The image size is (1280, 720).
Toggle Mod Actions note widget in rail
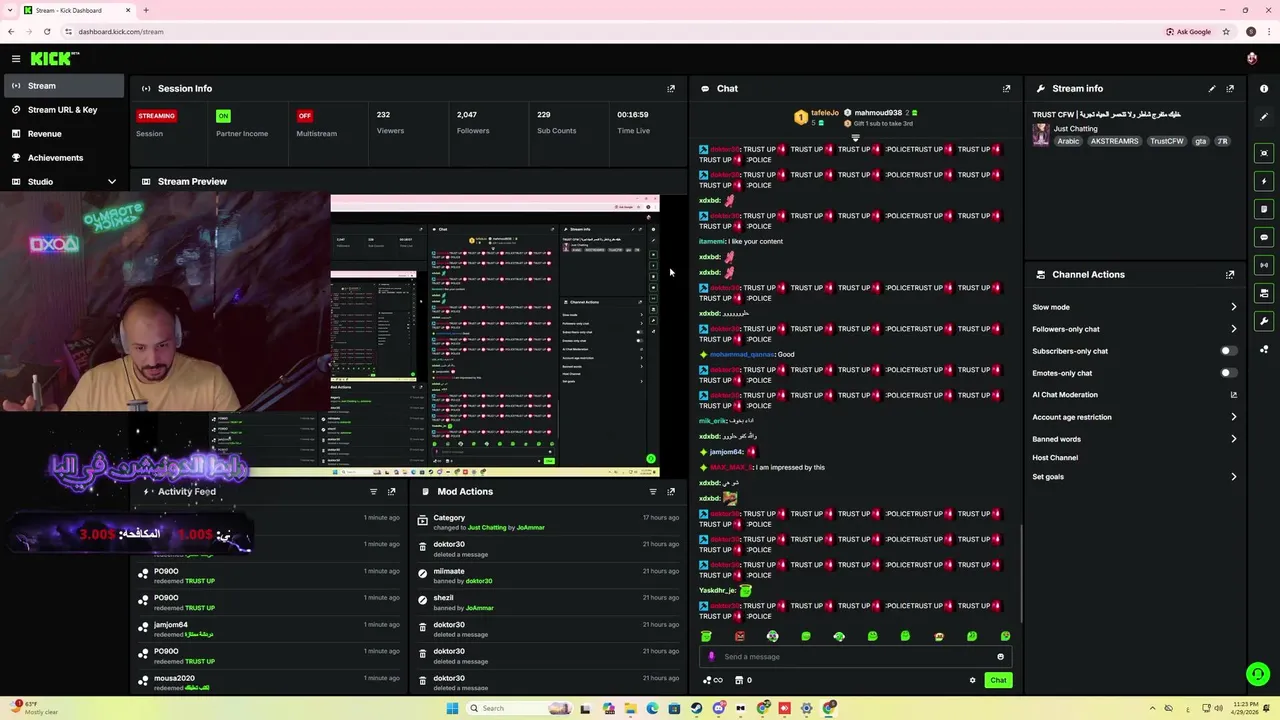1264,209
